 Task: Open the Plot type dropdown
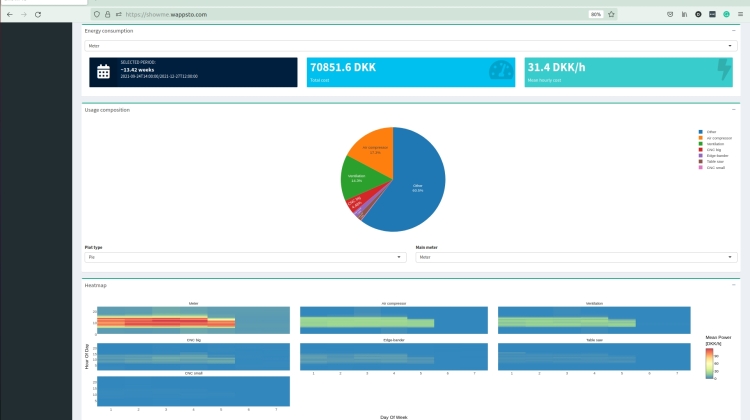245,257
